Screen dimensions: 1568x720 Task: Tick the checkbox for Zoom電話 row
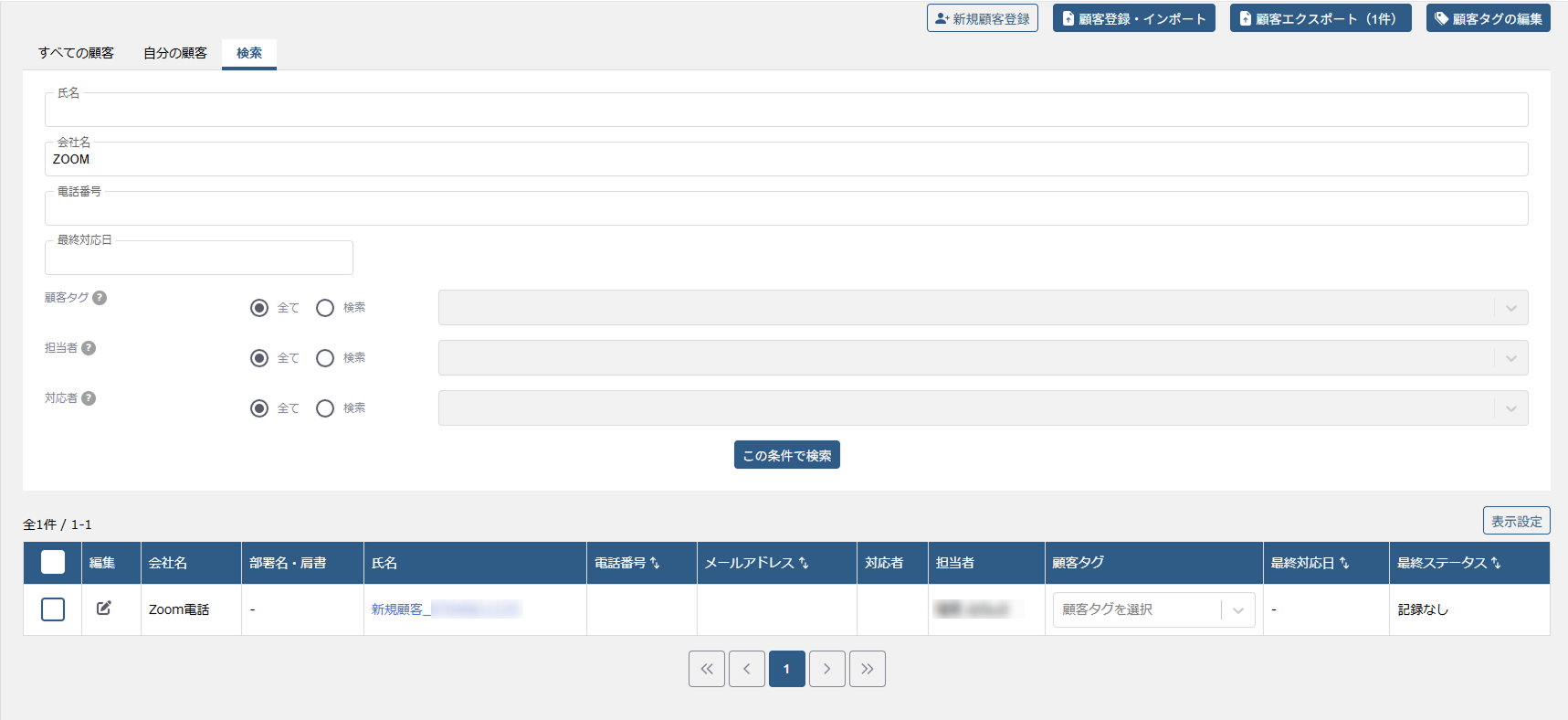(53, 609)
